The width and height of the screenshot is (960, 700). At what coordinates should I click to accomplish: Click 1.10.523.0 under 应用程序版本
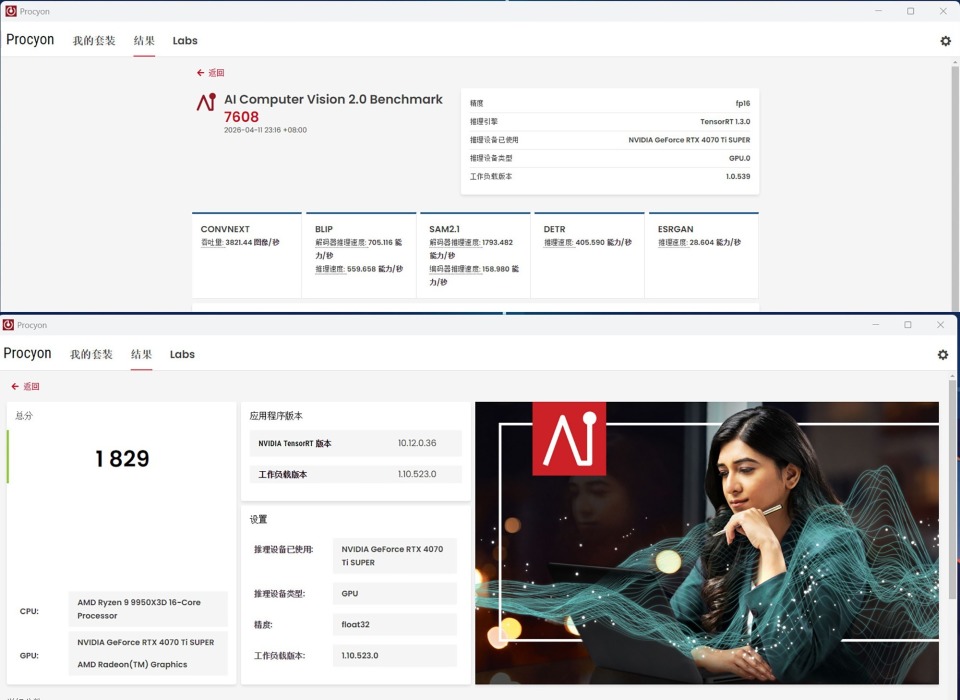[x=417, y=474]
